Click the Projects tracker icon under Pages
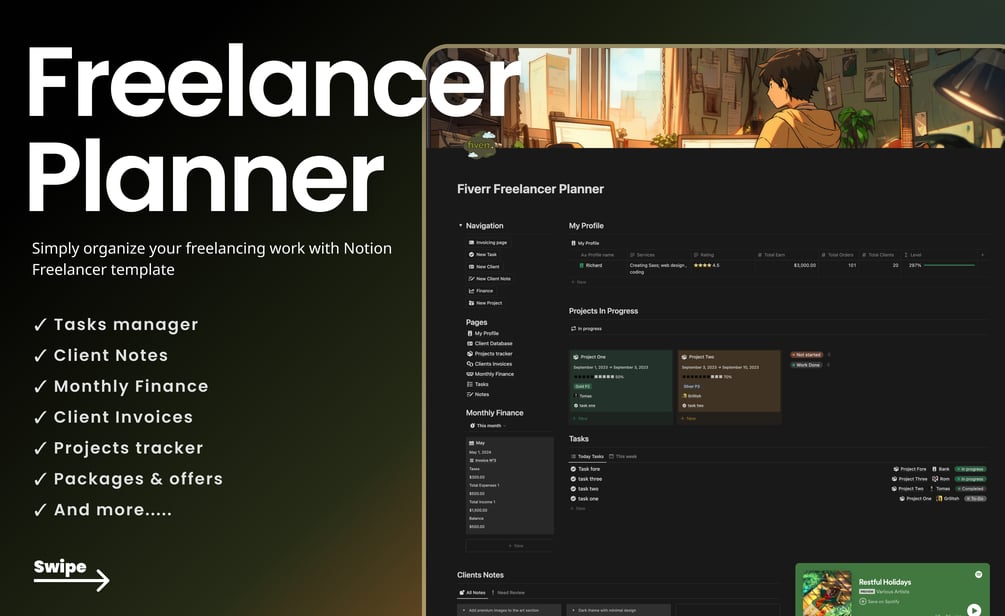This screenshot has width=1005, height=616. click(470, 354)
